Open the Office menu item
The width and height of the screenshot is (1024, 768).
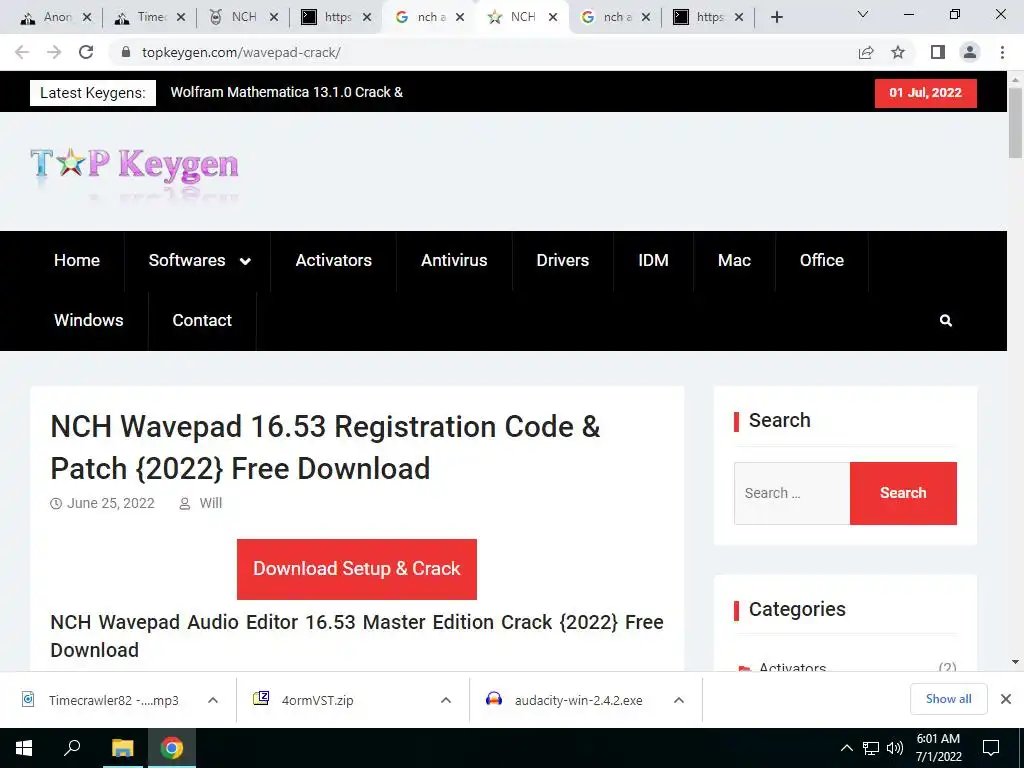(822, 261)
